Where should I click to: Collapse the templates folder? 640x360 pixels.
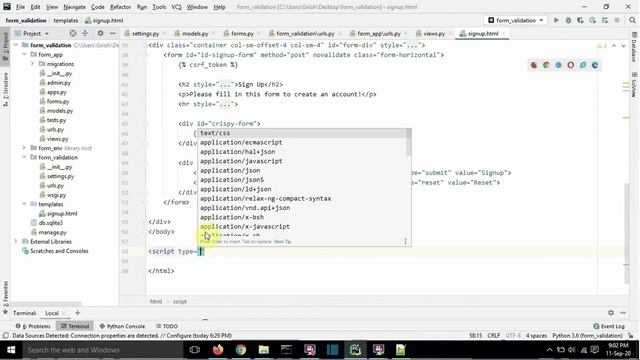tap(24, 204)
